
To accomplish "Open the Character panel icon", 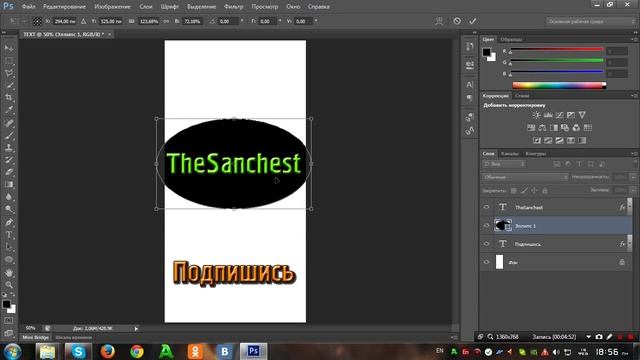I will click(x=470, y=85).
